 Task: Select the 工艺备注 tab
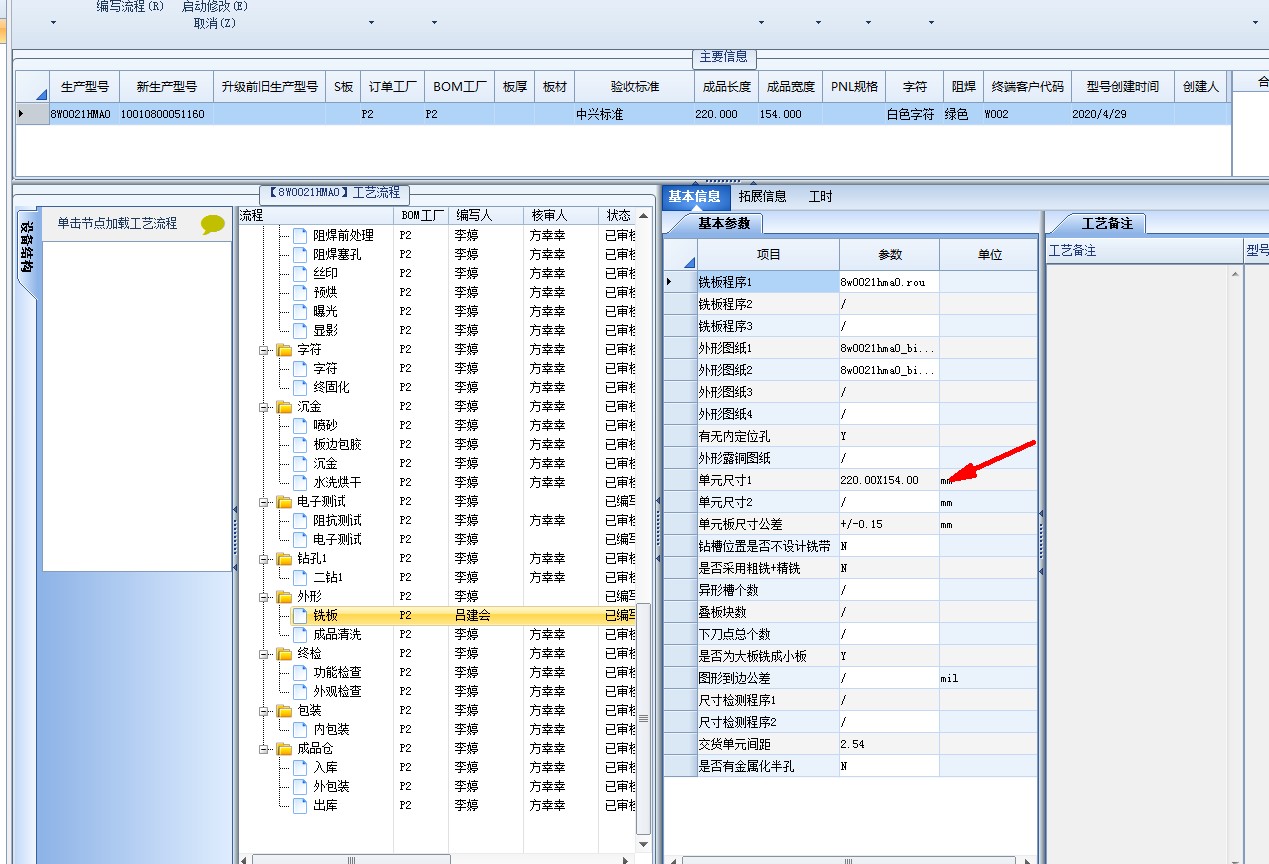1107,223
